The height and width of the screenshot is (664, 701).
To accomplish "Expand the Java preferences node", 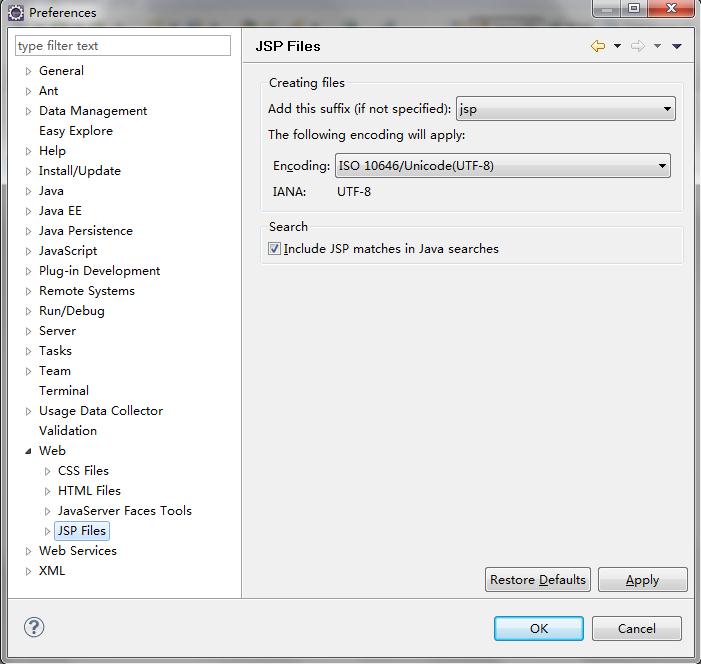I will click(28, 191).
